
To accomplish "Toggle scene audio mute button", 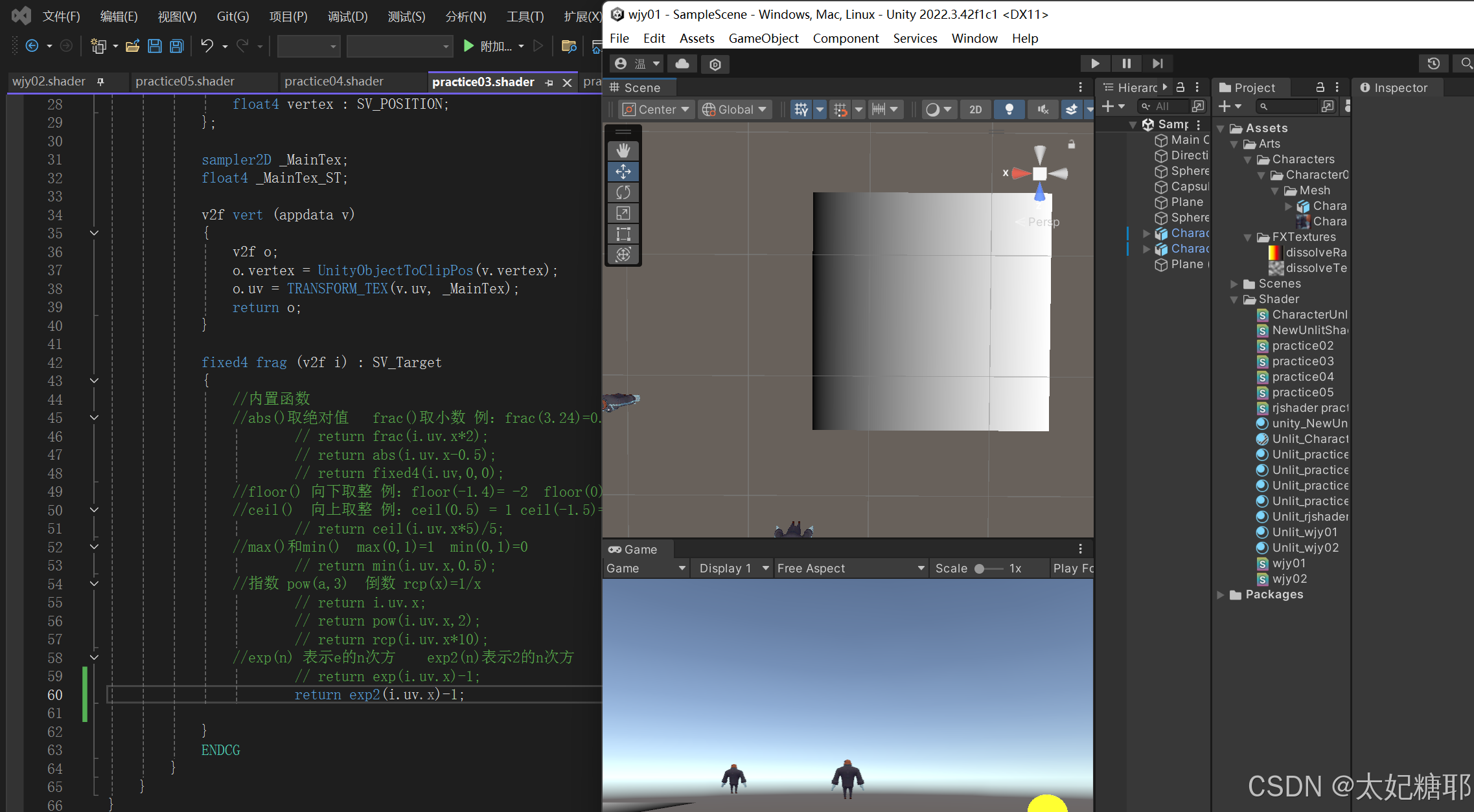I will [1042, 109].
